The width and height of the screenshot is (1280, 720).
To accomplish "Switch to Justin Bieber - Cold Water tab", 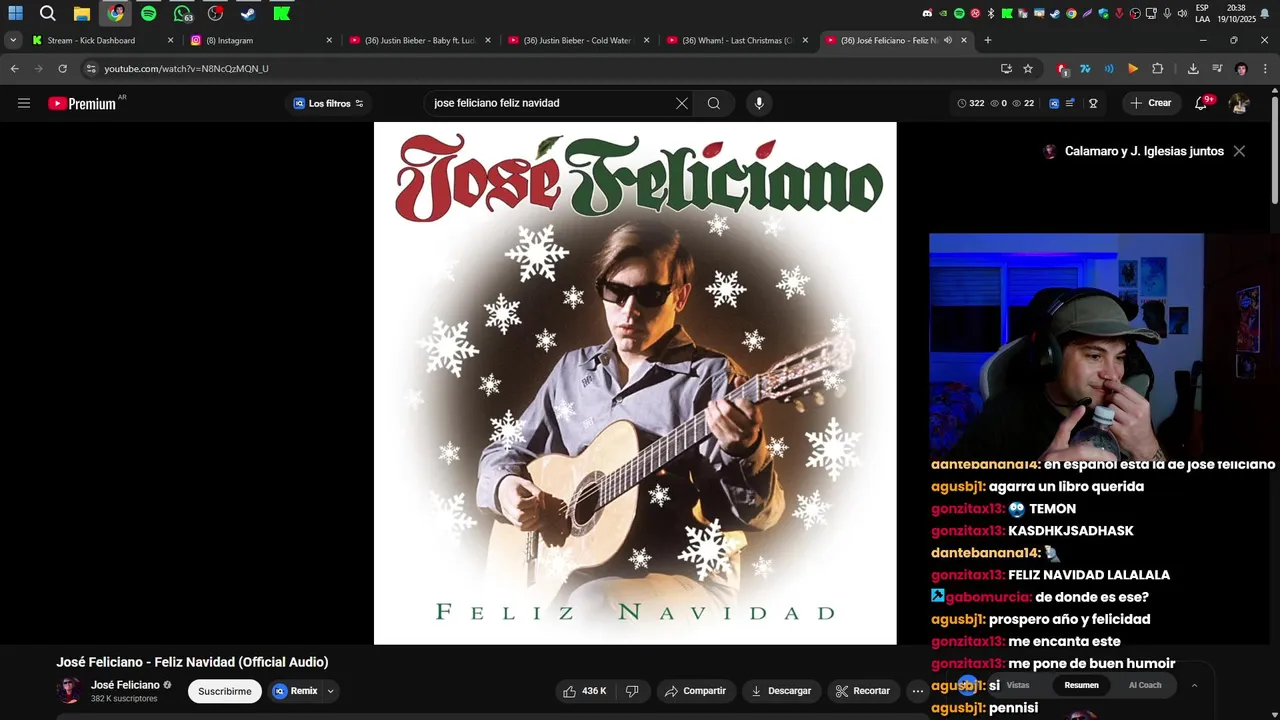I will pos(578,40).
